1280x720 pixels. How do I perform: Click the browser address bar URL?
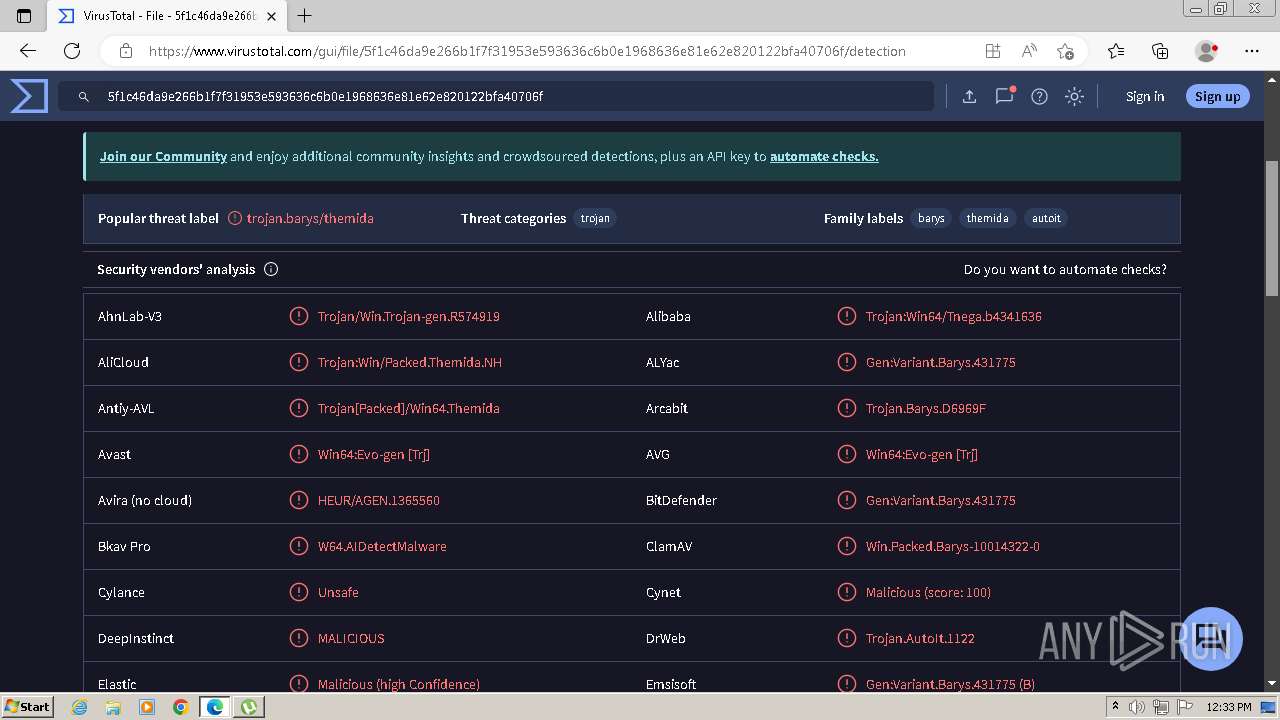(x=527, y=51)
